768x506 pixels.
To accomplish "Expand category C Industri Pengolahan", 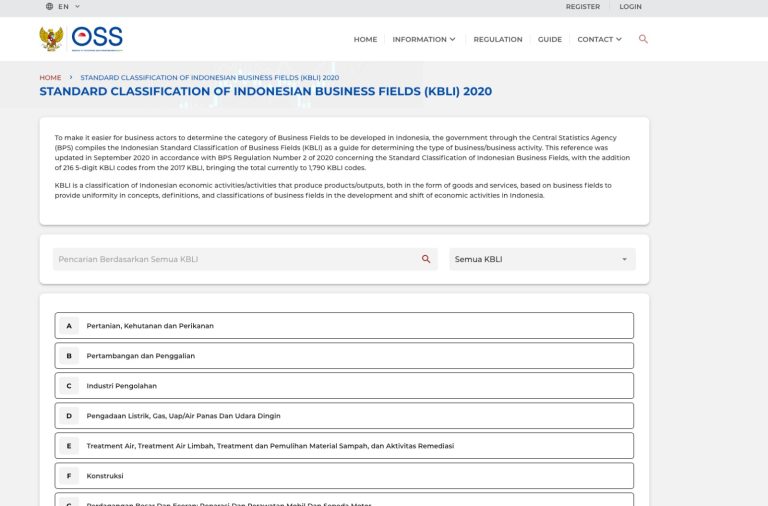I will coord(344,385).
